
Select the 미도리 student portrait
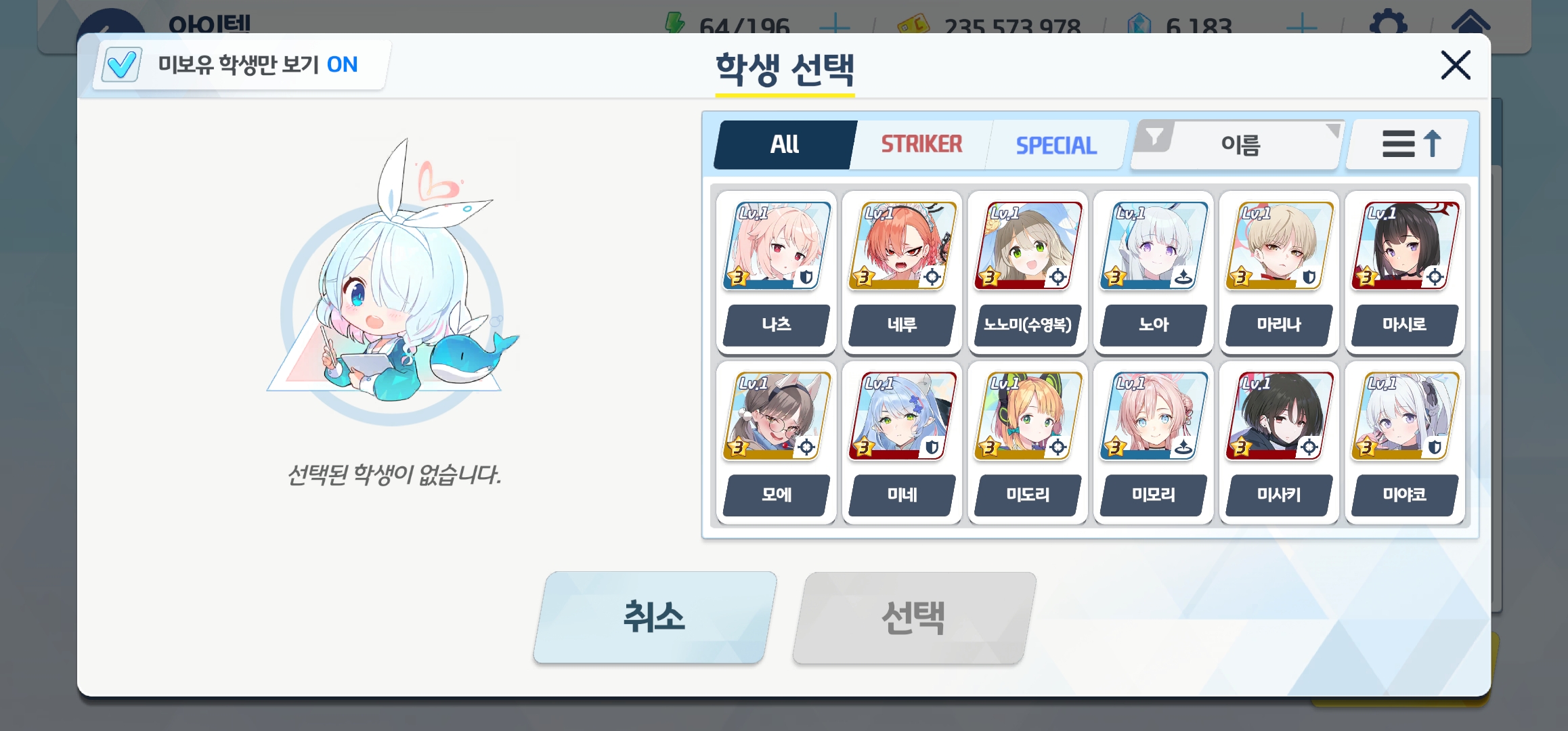[x=1028, y=416]
